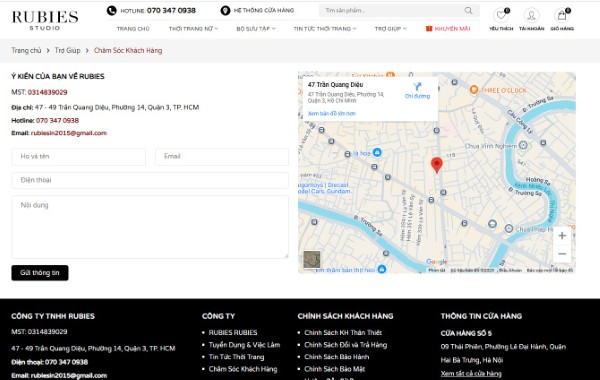Click Xem bản đồ lớn hơn link

click(x=331, y=113)
